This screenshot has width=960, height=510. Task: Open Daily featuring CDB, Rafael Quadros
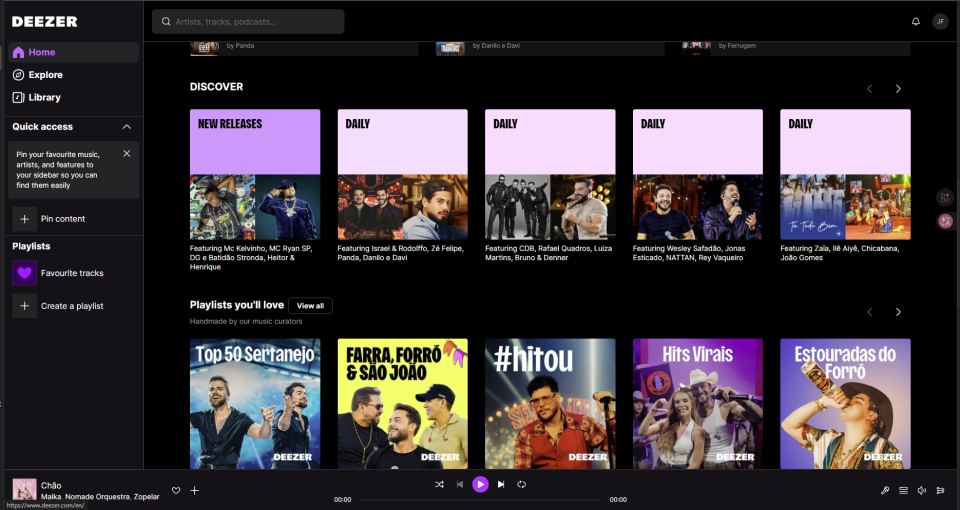pos(550,174)
